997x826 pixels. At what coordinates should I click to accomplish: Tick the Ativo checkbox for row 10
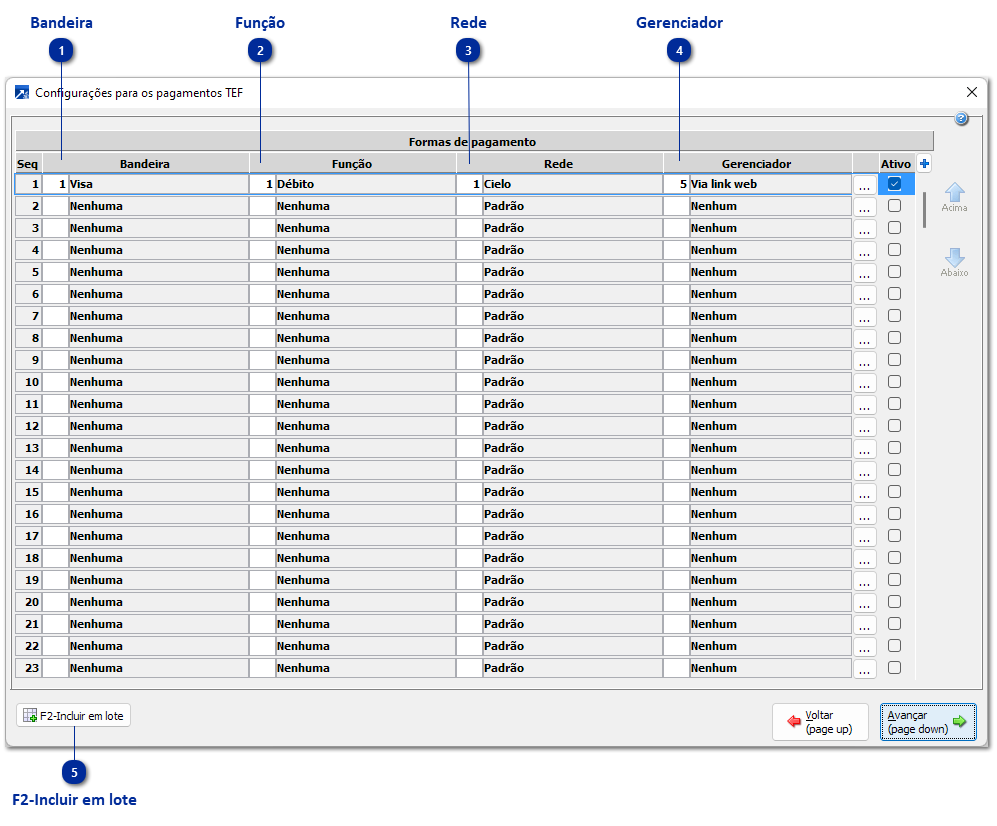click(894, 382)
